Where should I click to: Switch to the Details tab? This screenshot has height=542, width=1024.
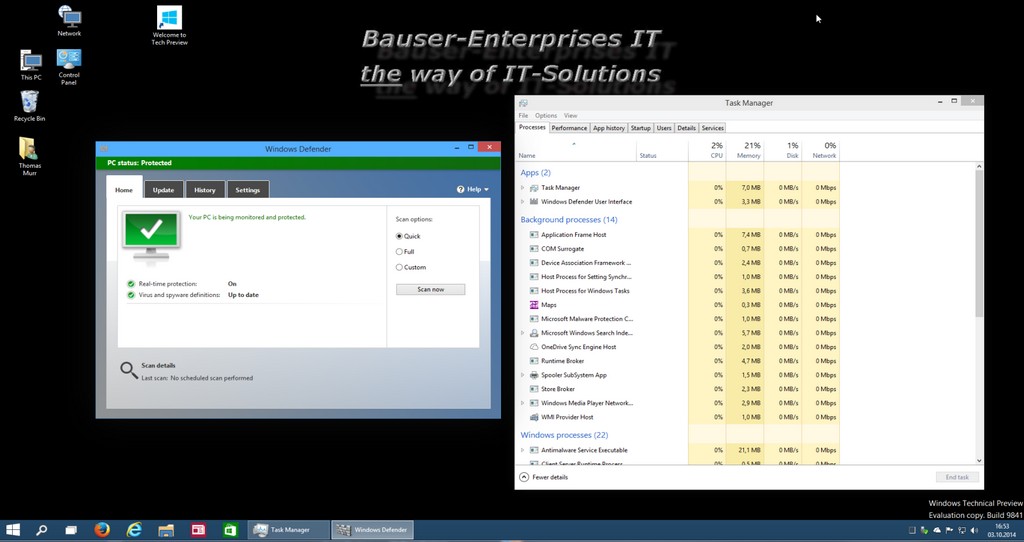coord(686,128)
